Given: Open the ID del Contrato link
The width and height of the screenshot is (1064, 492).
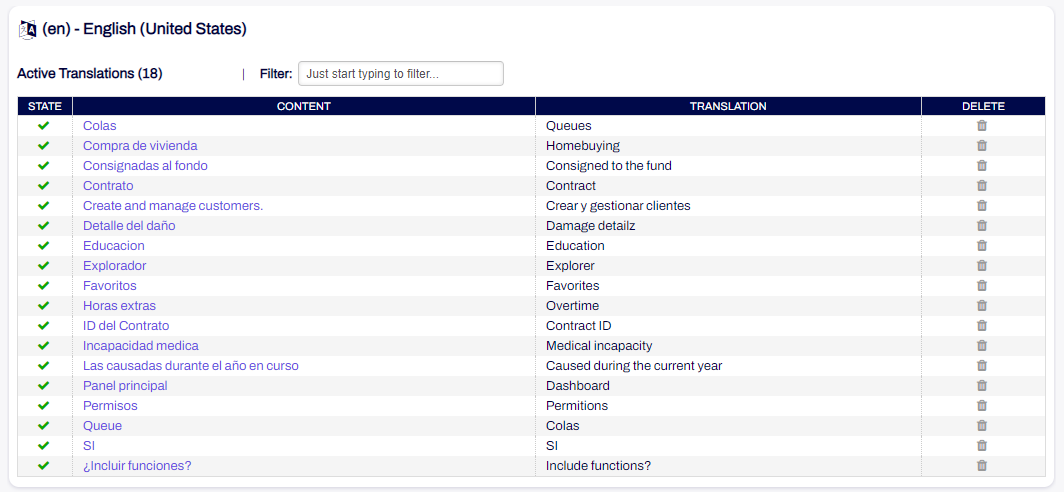Looking at the screenshot, I should pos(126,326).
